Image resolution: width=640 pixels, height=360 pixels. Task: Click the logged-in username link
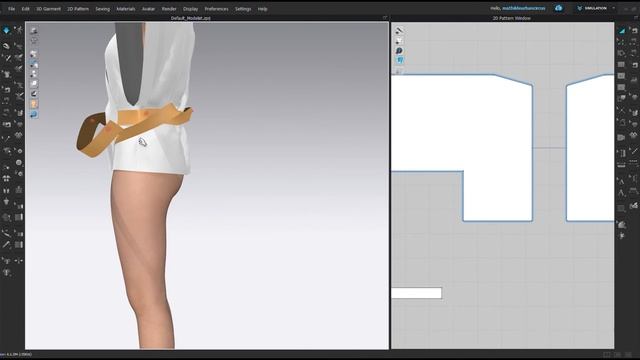click(523, 8)
